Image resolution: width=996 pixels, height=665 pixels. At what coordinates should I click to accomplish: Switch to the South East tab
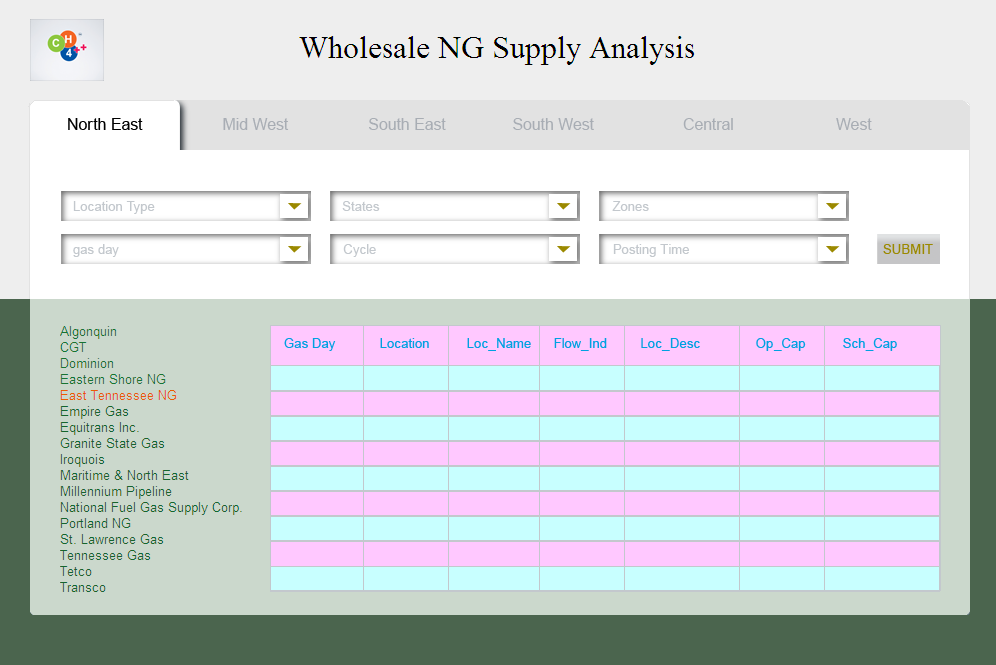tap(407, 124)
